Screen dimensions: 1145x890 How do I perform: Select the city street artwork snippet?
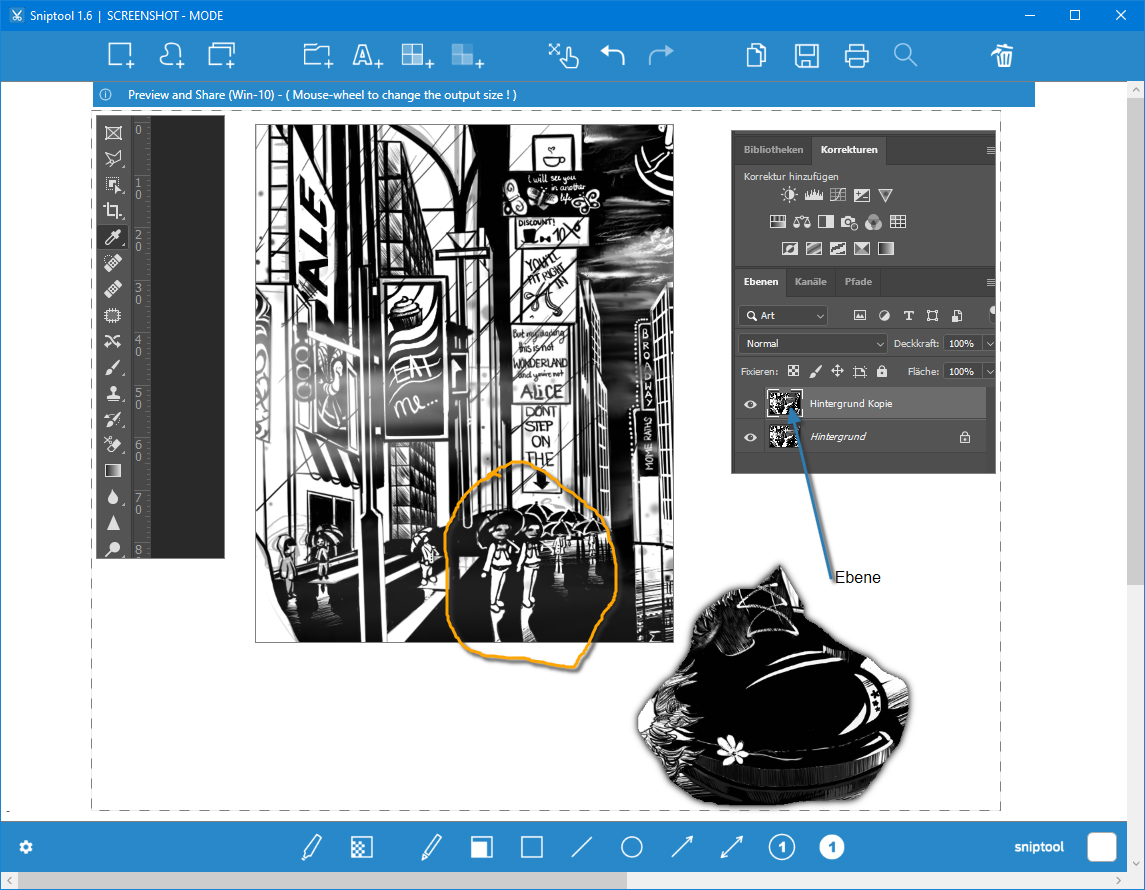pyautogui.click(x=464, y=383)
